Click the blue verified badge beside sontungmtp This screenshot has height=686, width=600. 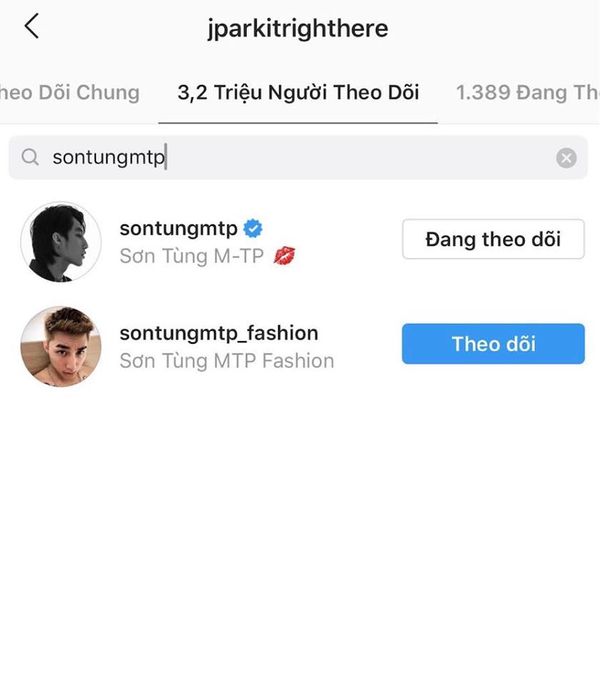click(253, 229)
